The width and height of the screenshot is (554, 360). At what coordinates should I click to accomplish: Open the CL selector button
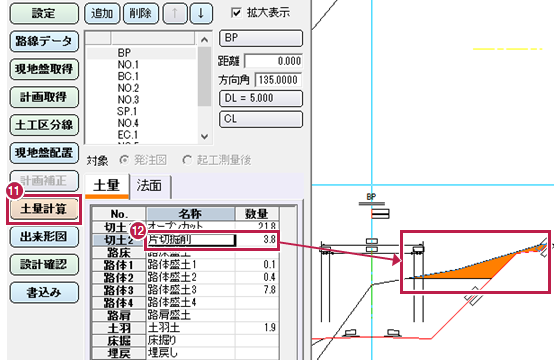coord(261,119)
